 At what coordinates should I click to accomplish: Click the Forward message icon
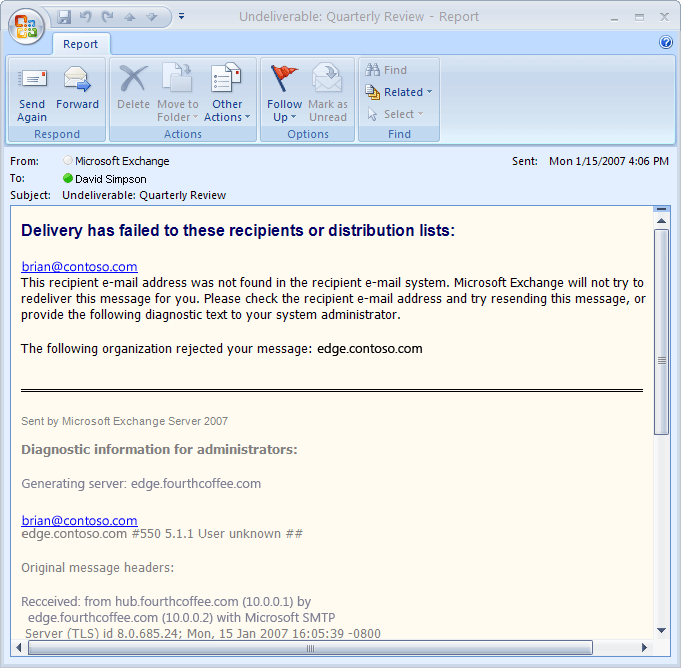[77, 80]
